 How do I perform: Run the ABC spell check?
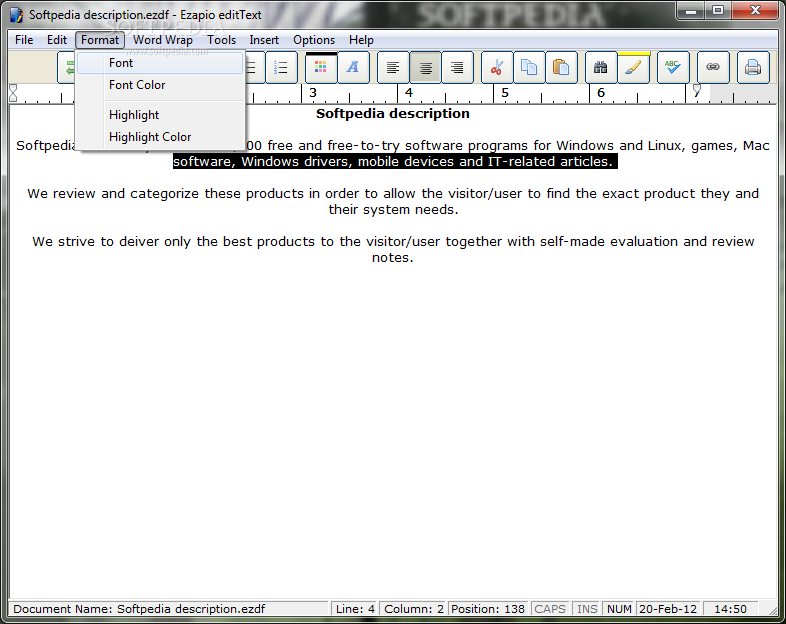coord(673,68)
